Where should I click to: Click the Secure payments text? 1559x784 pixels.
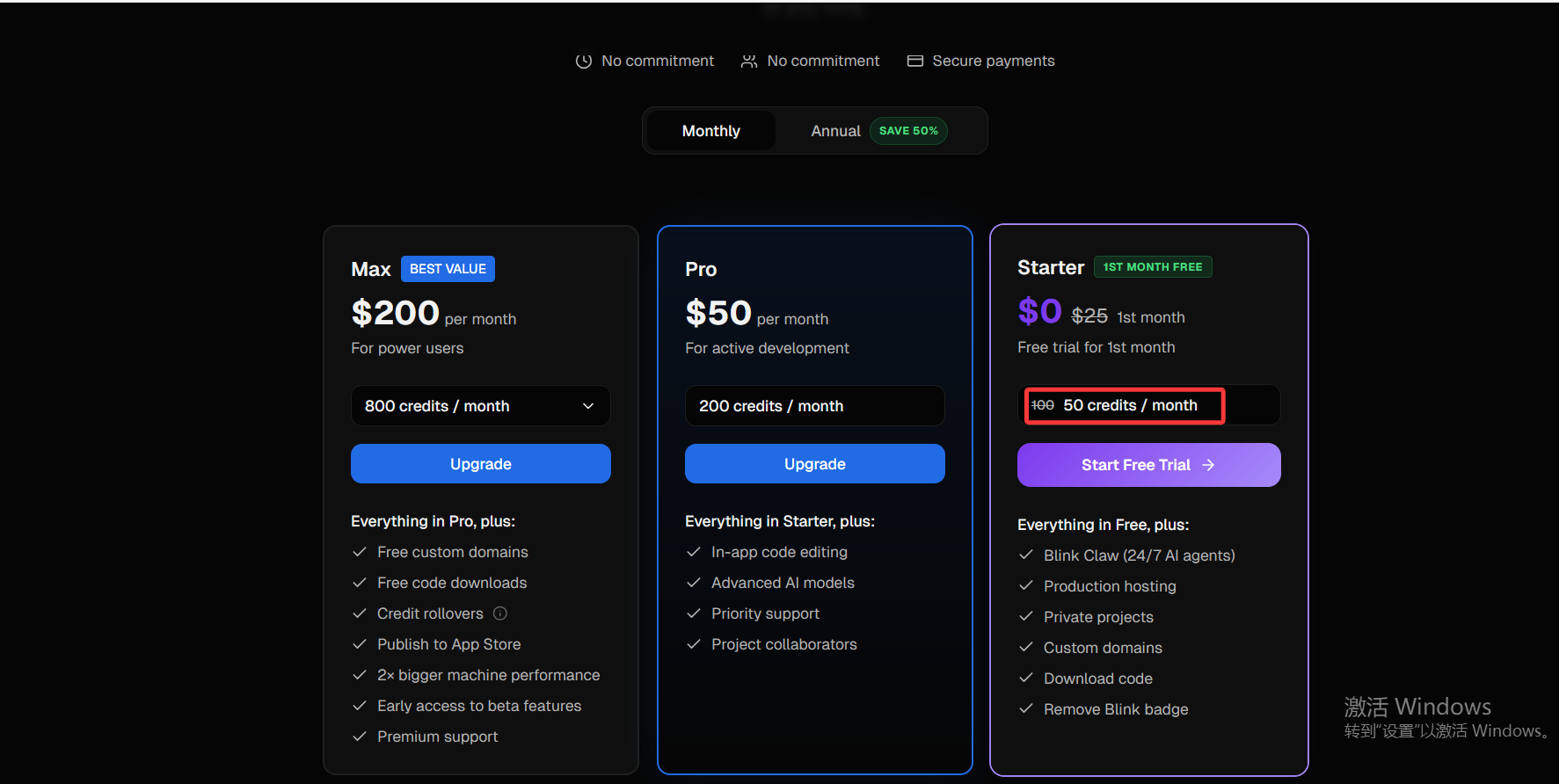coord(993,61)
